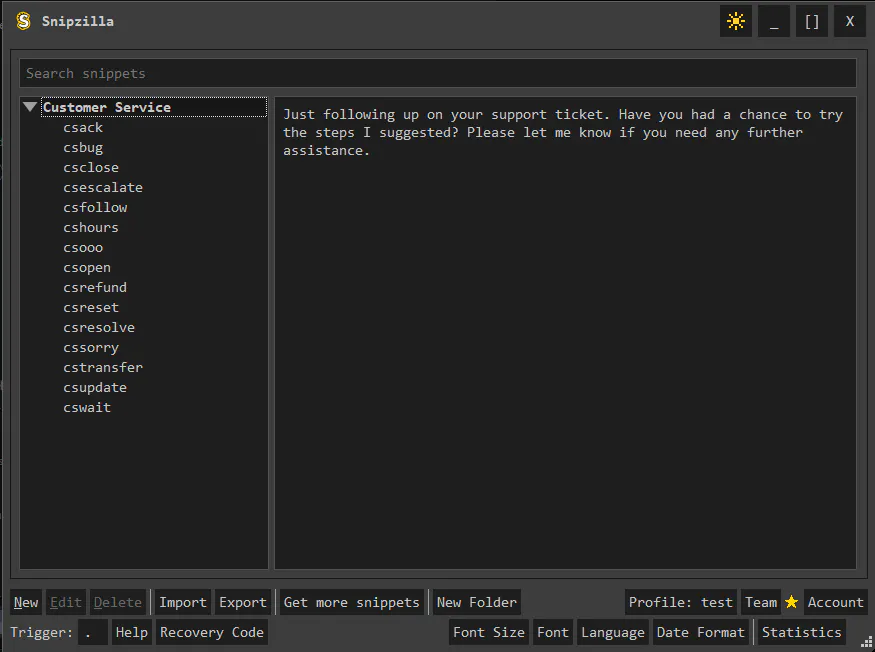
Task: Click Get more snippets
Action: pos(352,602)
